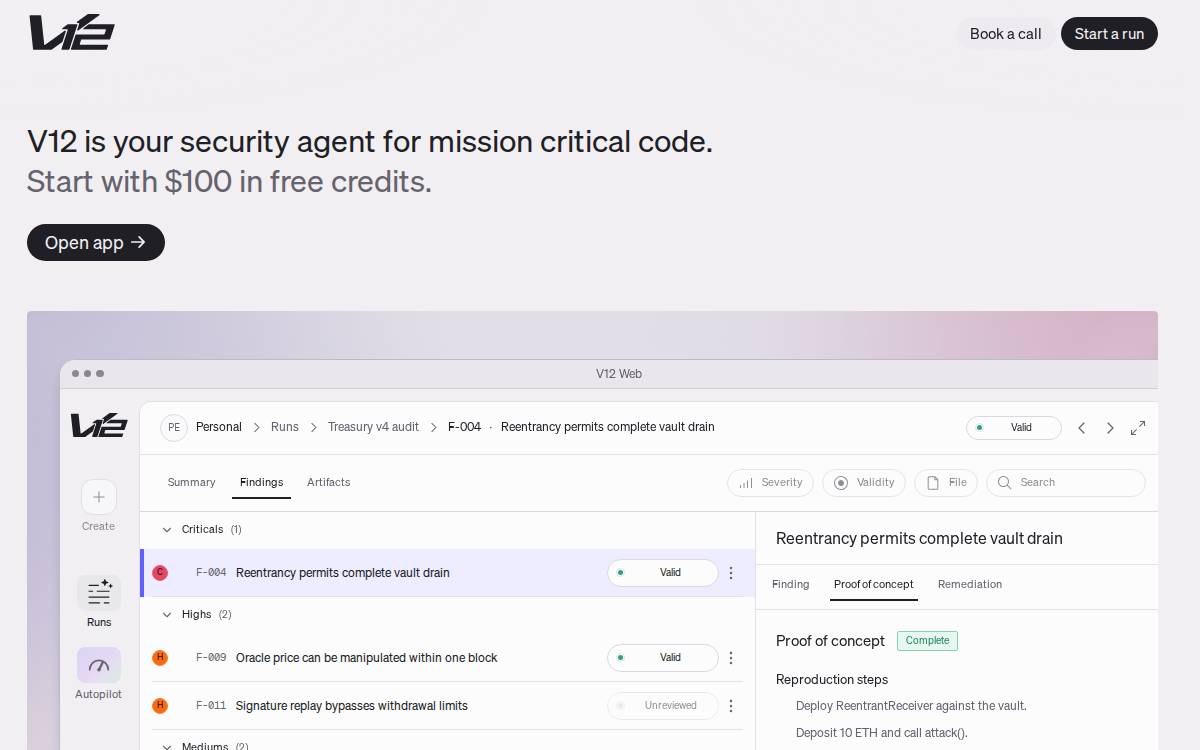Click the Book a call button
This screenshot has height=750, width=1200.
pos(1005,34)
